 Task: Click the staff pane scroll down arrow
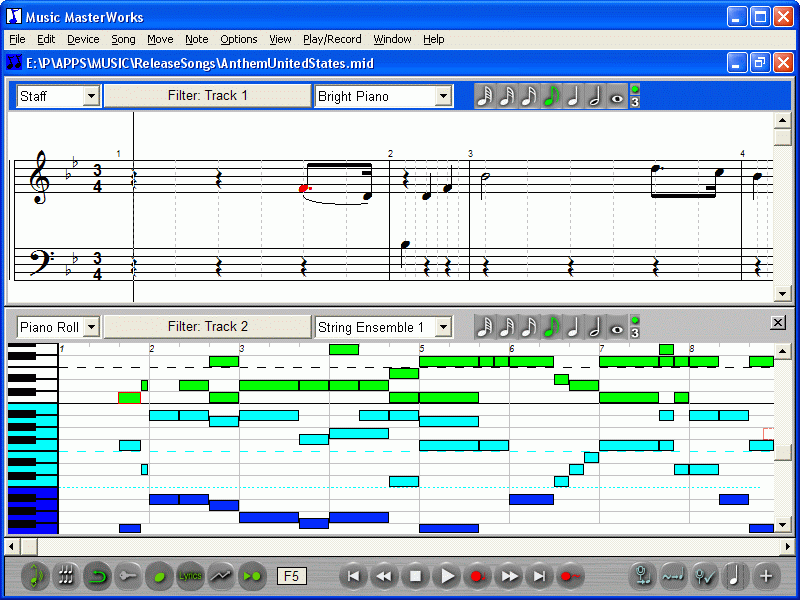782,293
